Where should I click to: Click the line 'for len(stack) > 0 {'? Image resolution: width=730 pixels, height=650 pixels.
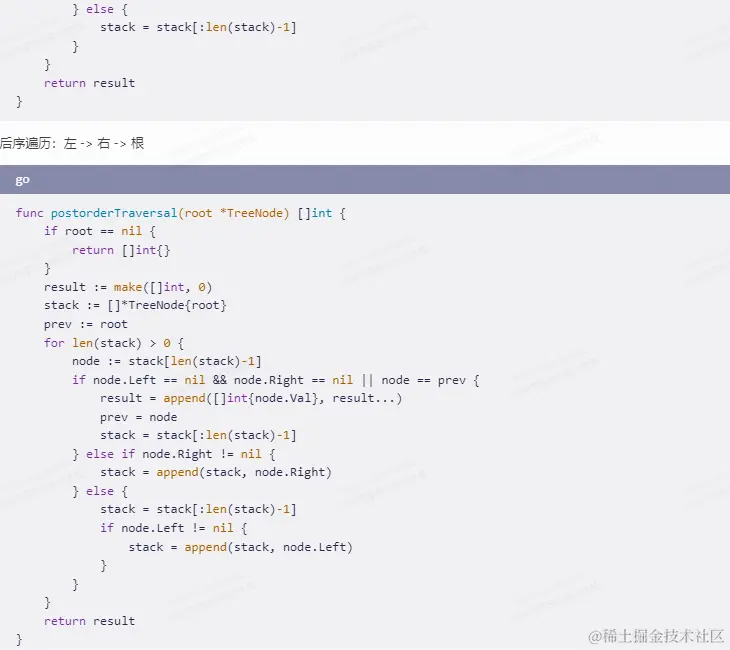tap(114, 343)
